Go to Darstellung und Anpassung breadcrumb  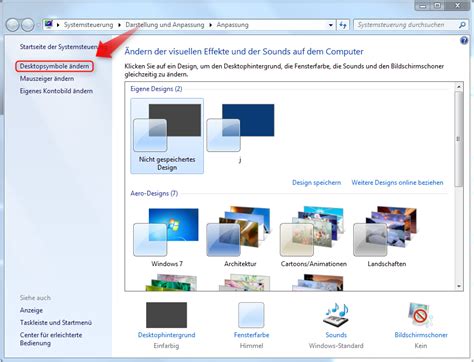(165, 25)
